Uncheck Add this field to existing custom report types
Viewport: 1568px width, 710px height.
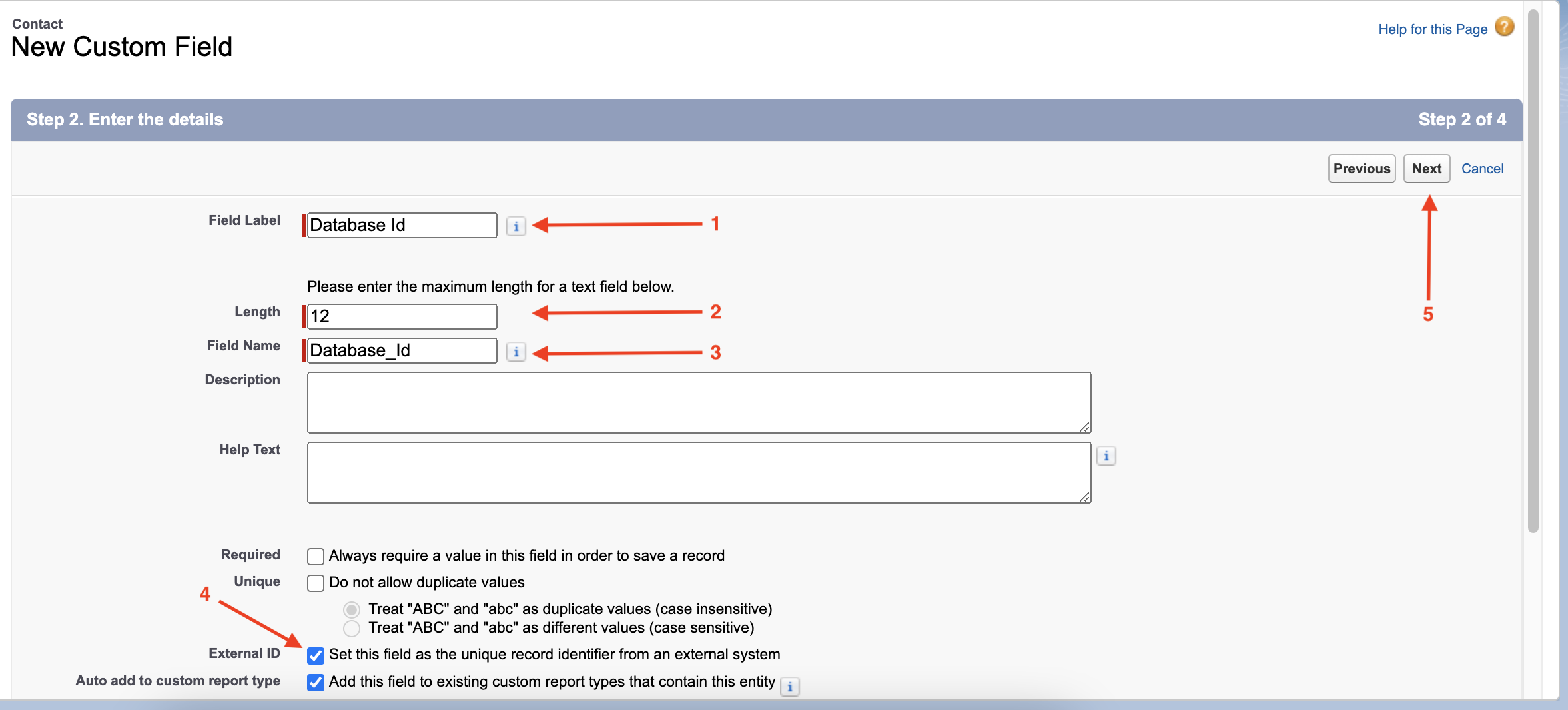tap(315, 683)
